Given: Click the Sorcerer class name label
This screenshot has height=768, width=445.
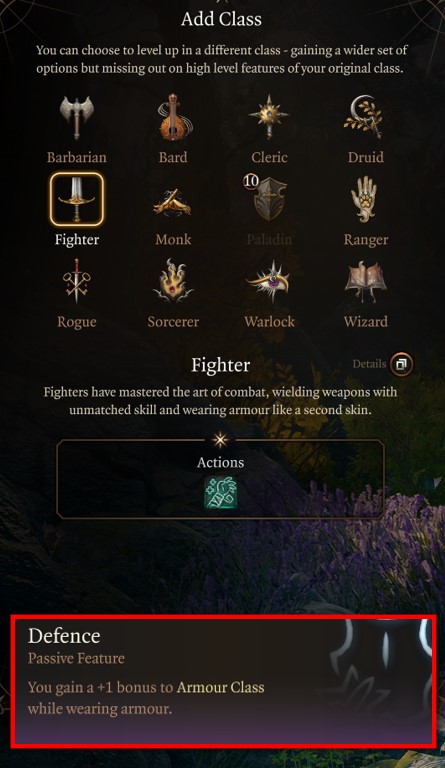Looking at the screenshot, I should [173, 322].
